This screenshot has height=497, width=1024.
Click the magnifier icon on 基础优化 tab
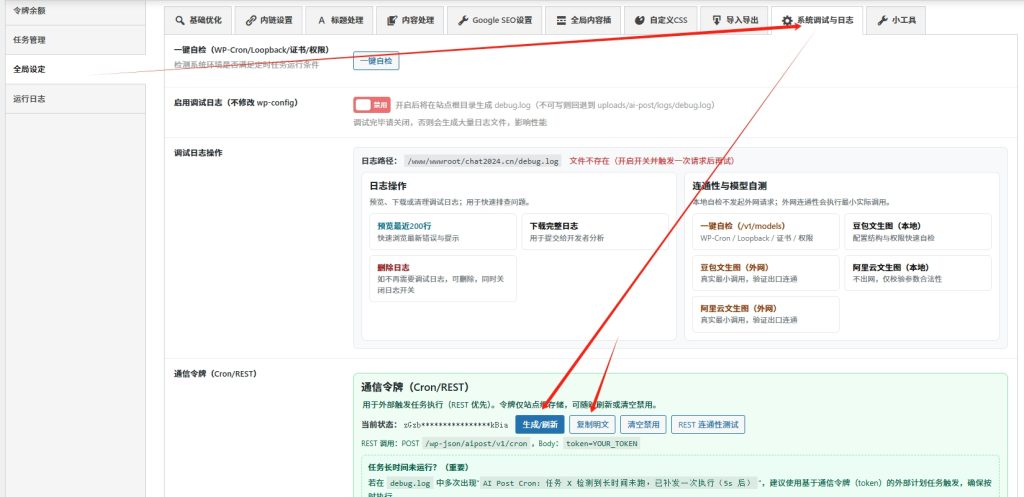(180, 20)
